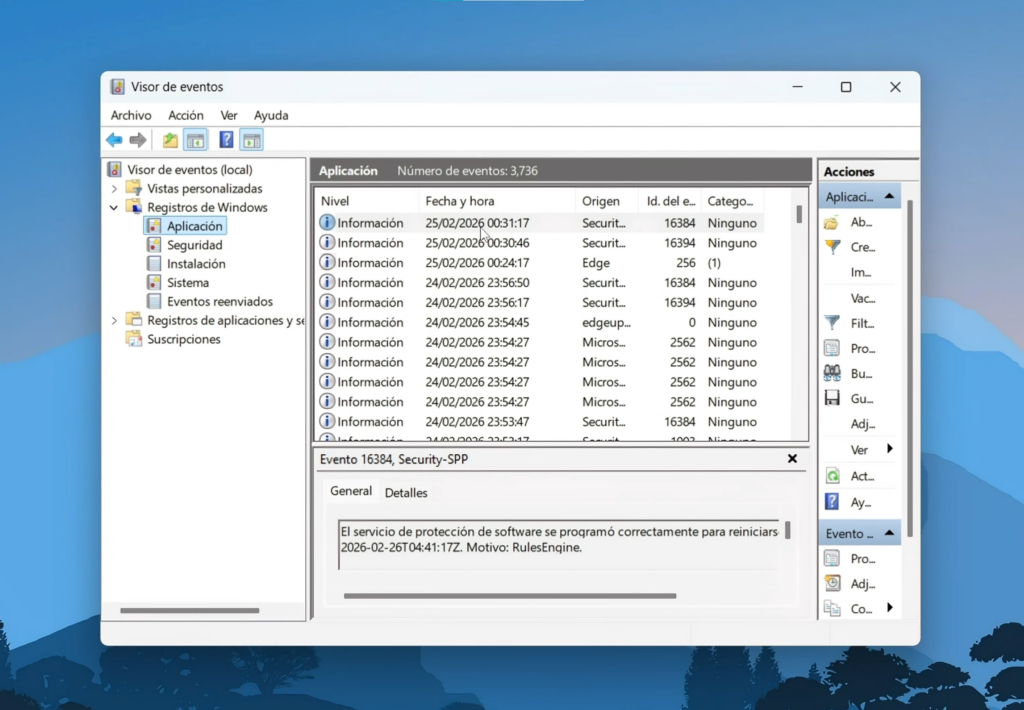Click the green Refresh icon in Actions

[831, 476]
